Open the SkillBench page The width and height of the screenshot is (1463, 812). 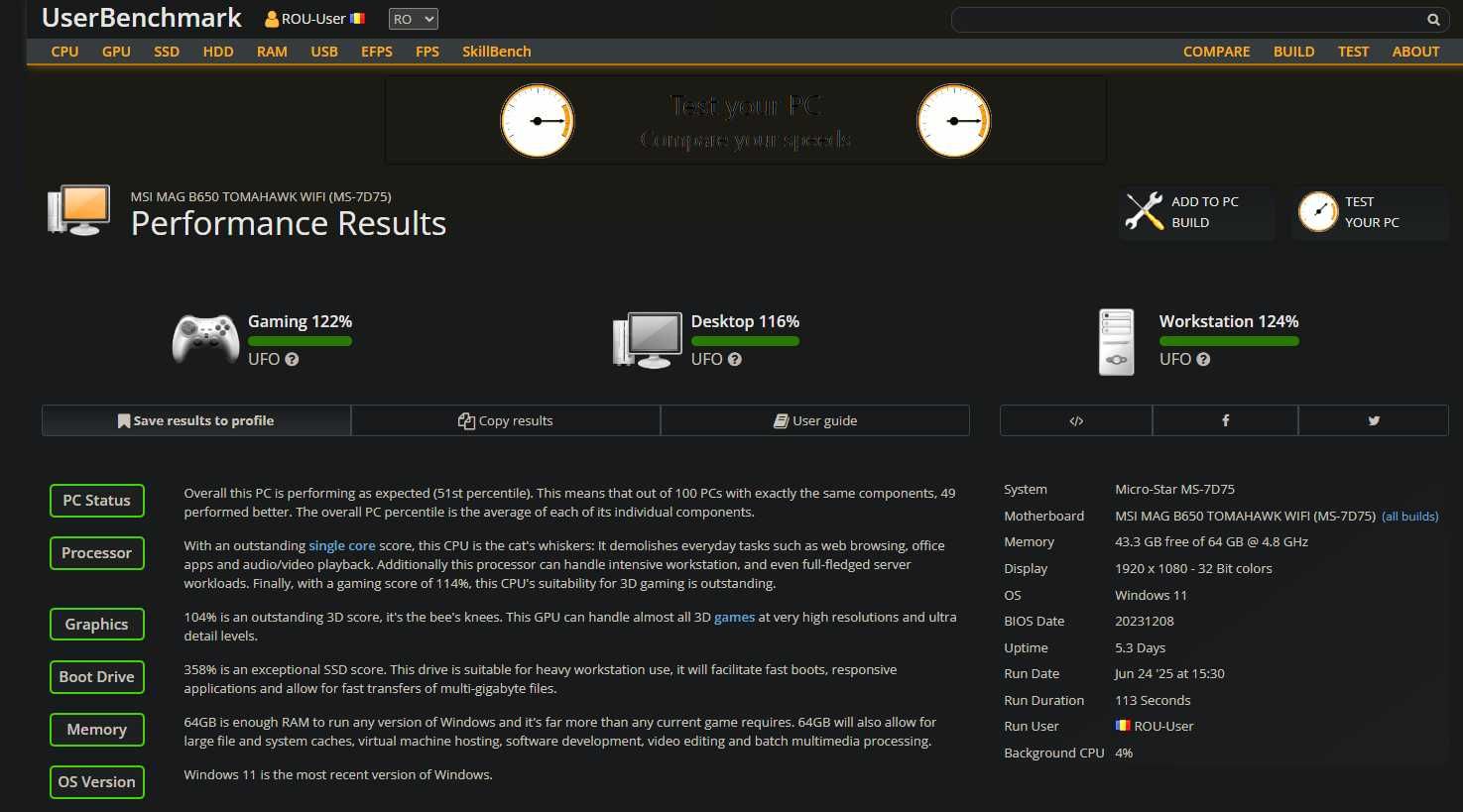pyautogui.click(x=497, y=52)
